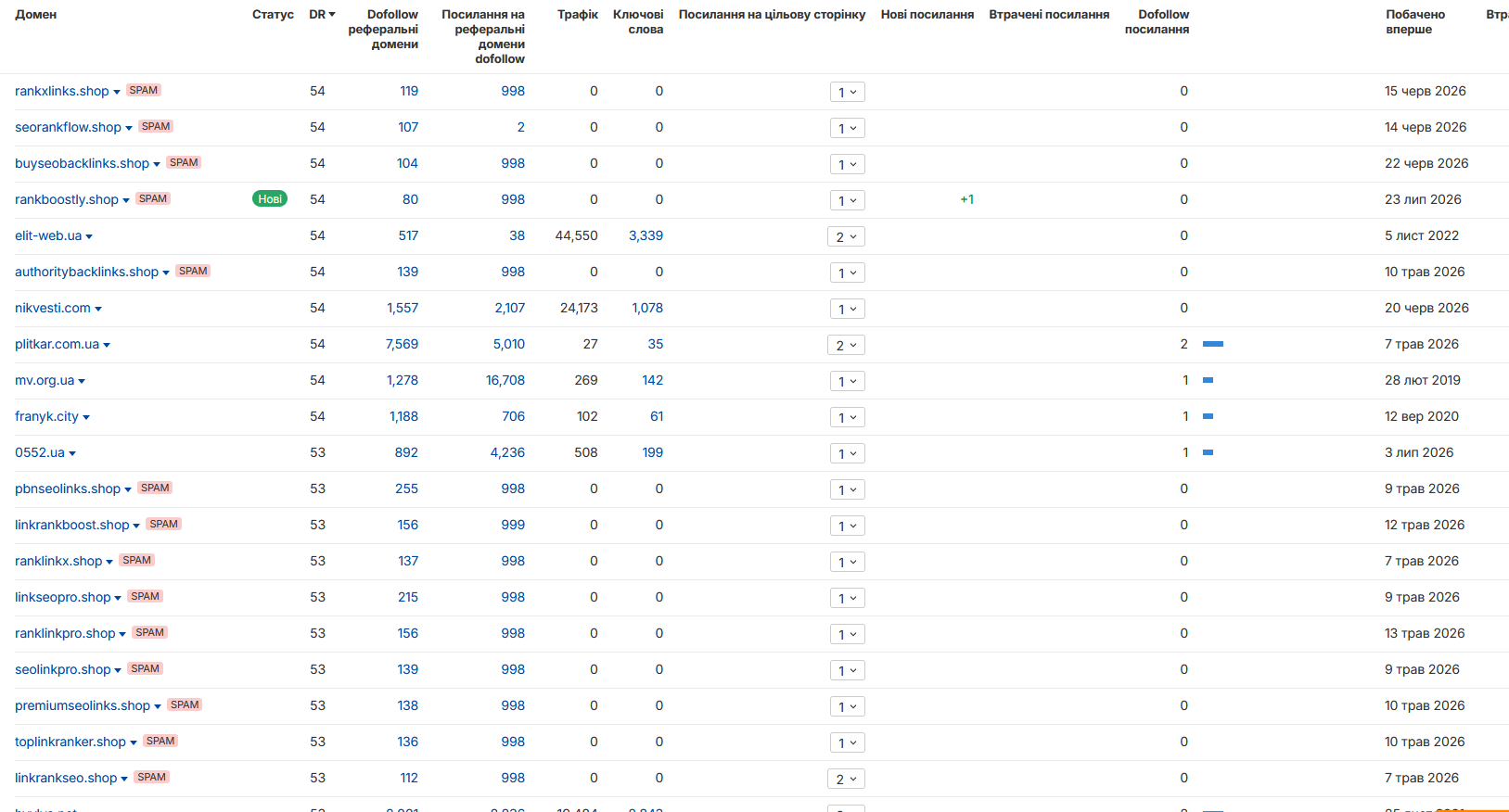Viewport: 1509px width, 812px height.
Task: Click SPAM tag on premiumseolinks.shop
Action: [185, 704]
